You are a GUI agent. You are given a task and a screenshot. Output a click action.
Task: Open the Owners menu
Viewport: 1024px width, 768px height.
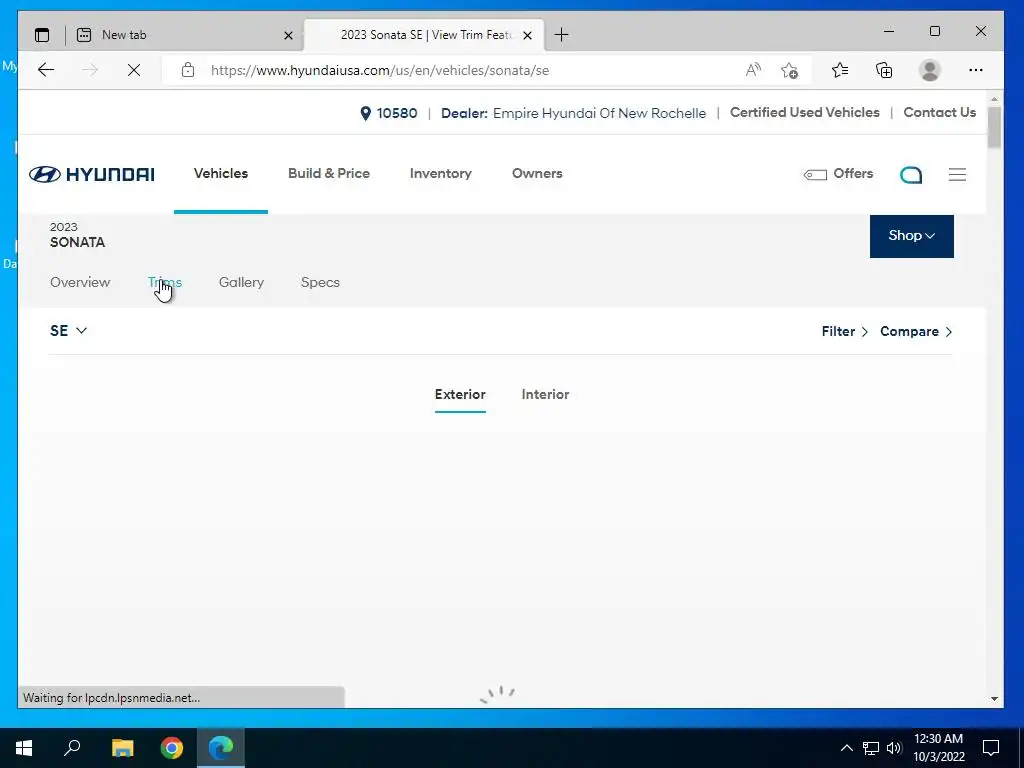point(537,173)
